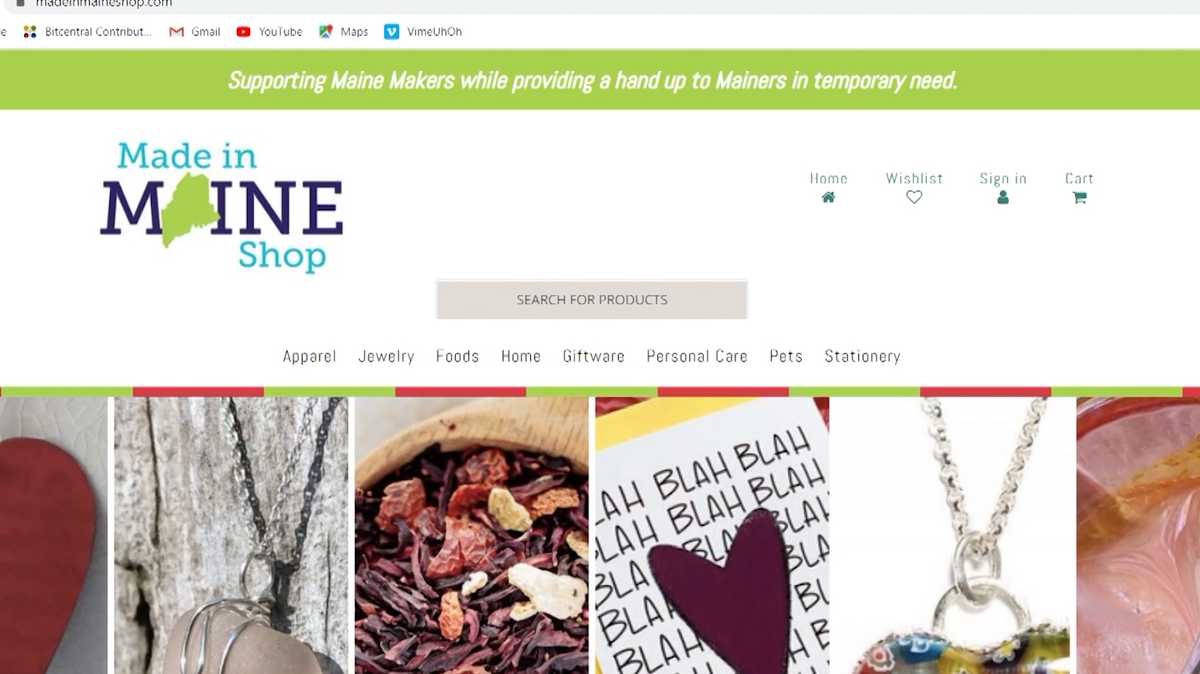Focus the Search for Products field
The image size is (1200, 674).
[592, 300]
